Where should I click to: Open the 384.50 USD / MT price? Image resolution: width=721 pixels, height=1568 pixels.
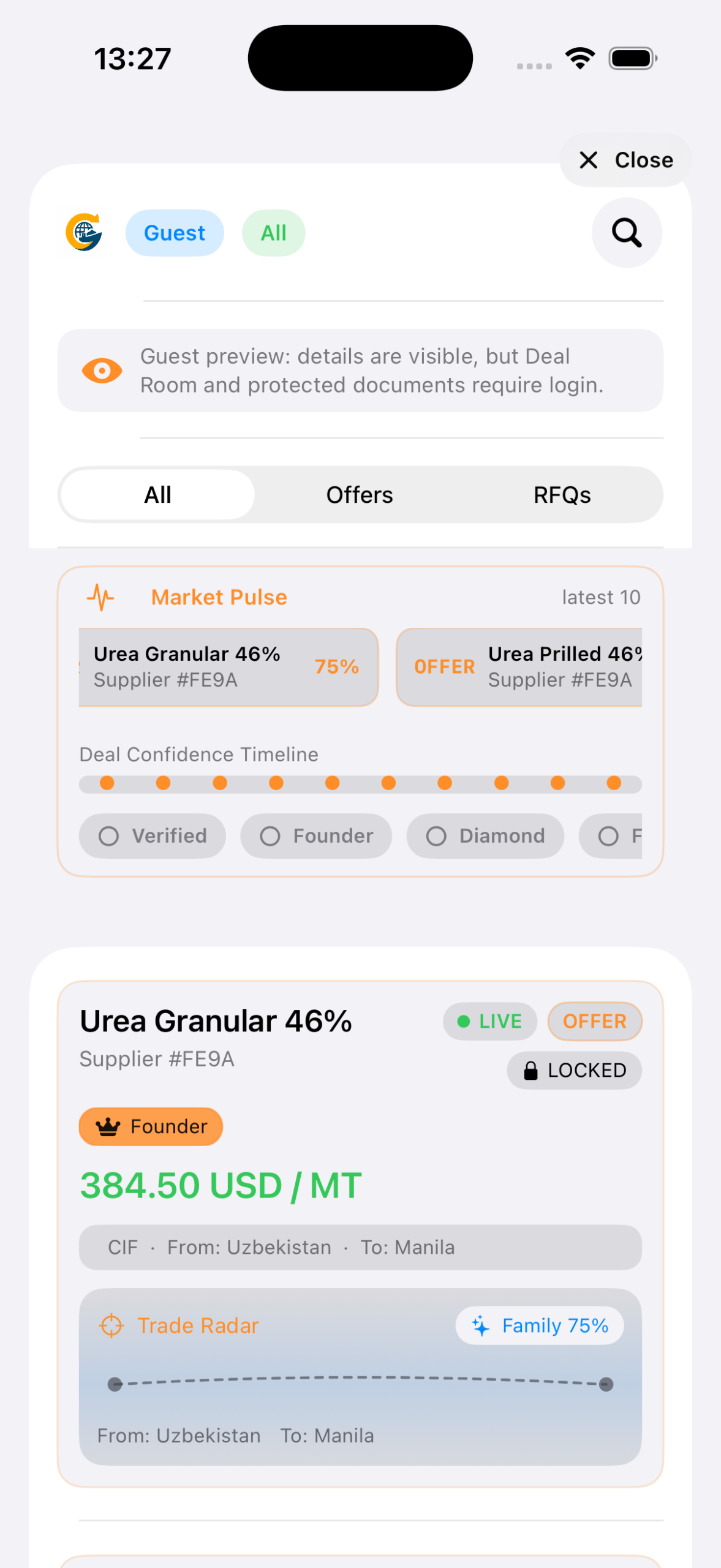click(x=221, y=1185)
